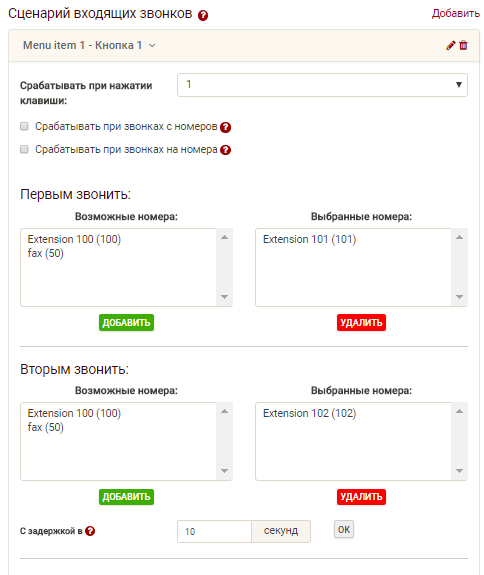
Task: Open help icon next to С задержкой в
Action: [x=90, y=531]
